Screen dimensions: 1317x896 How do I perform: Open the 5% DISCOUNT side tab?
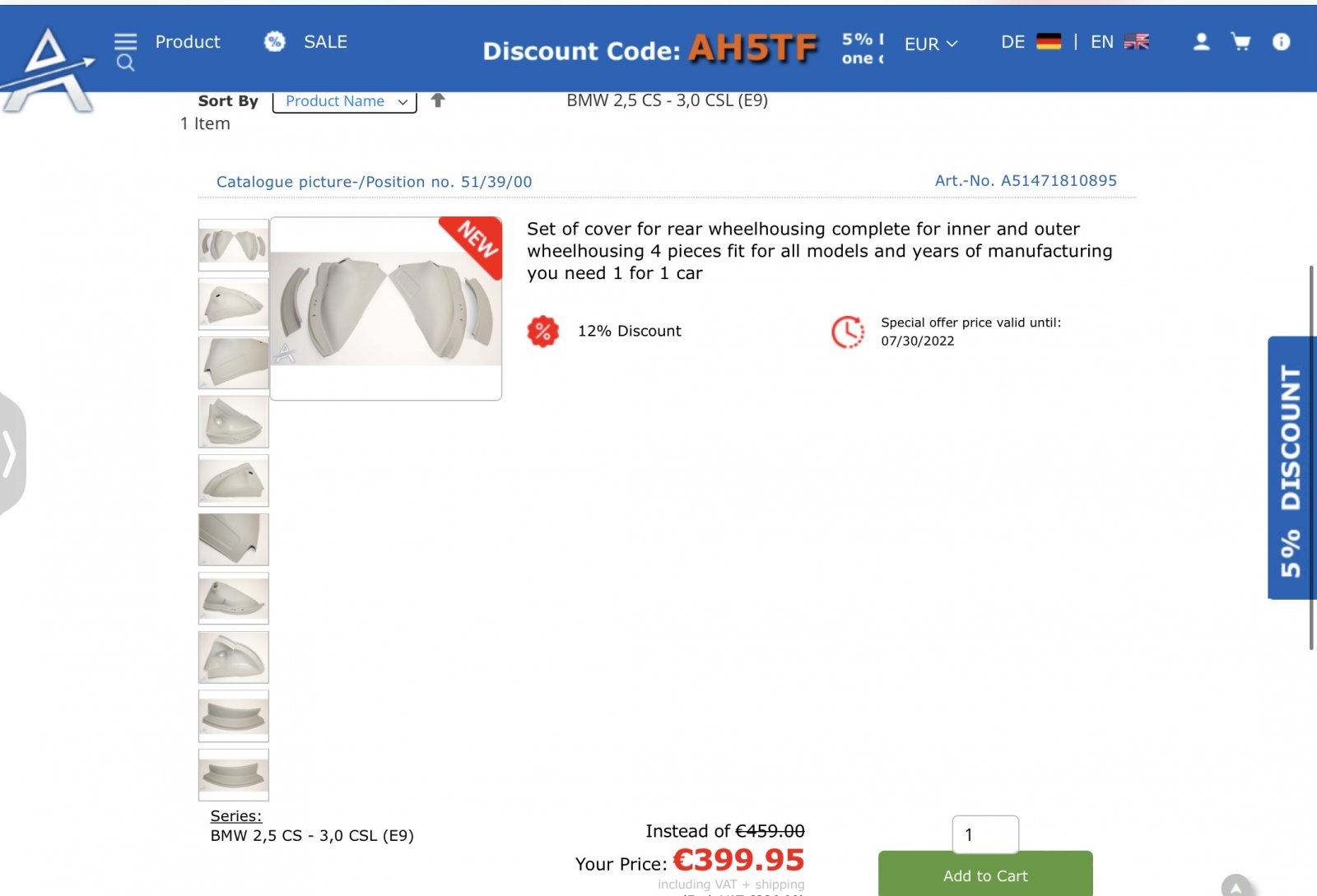pos(1291,467)
